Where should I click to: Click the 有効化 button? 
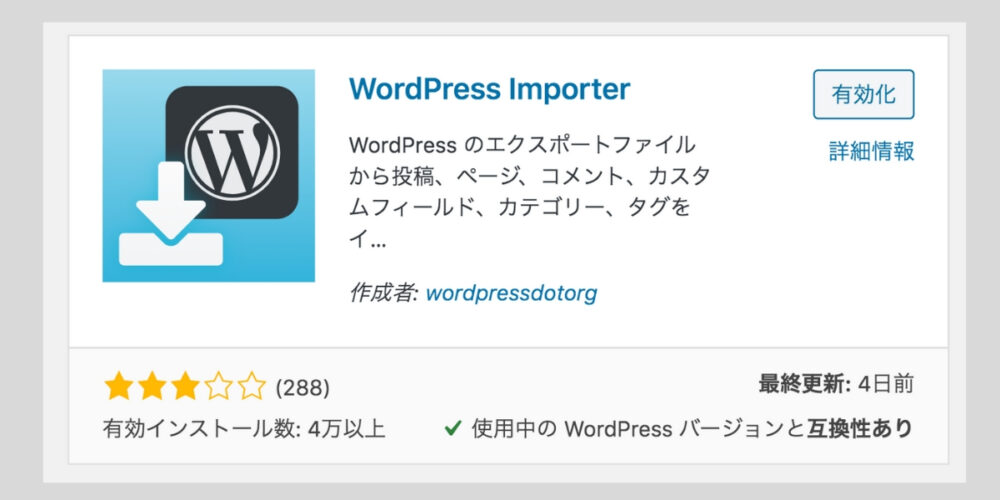[x=864, y=94]
